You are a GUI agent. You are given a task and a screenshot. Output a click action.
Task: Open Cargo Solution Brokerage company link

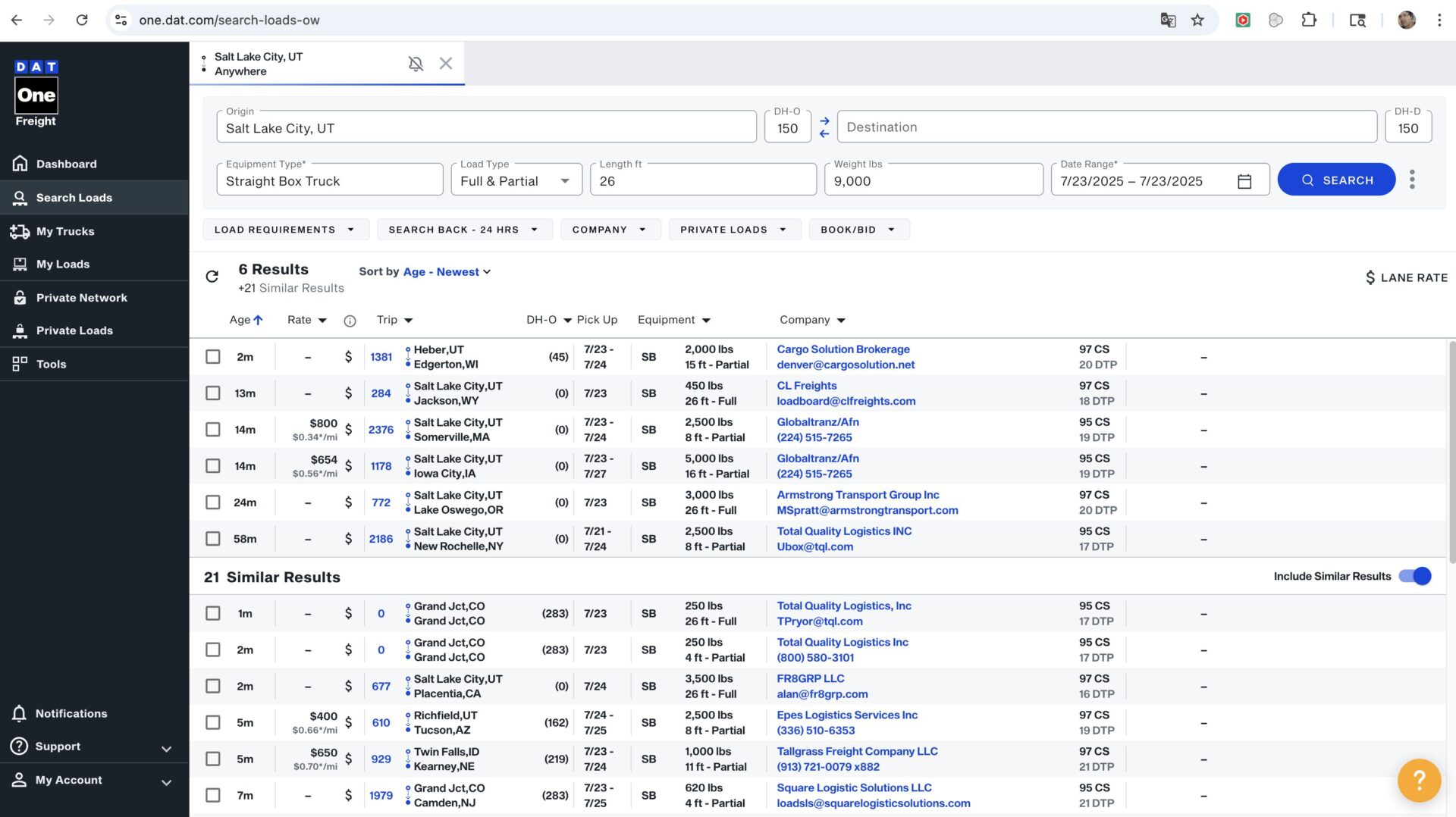pos(843,349)
